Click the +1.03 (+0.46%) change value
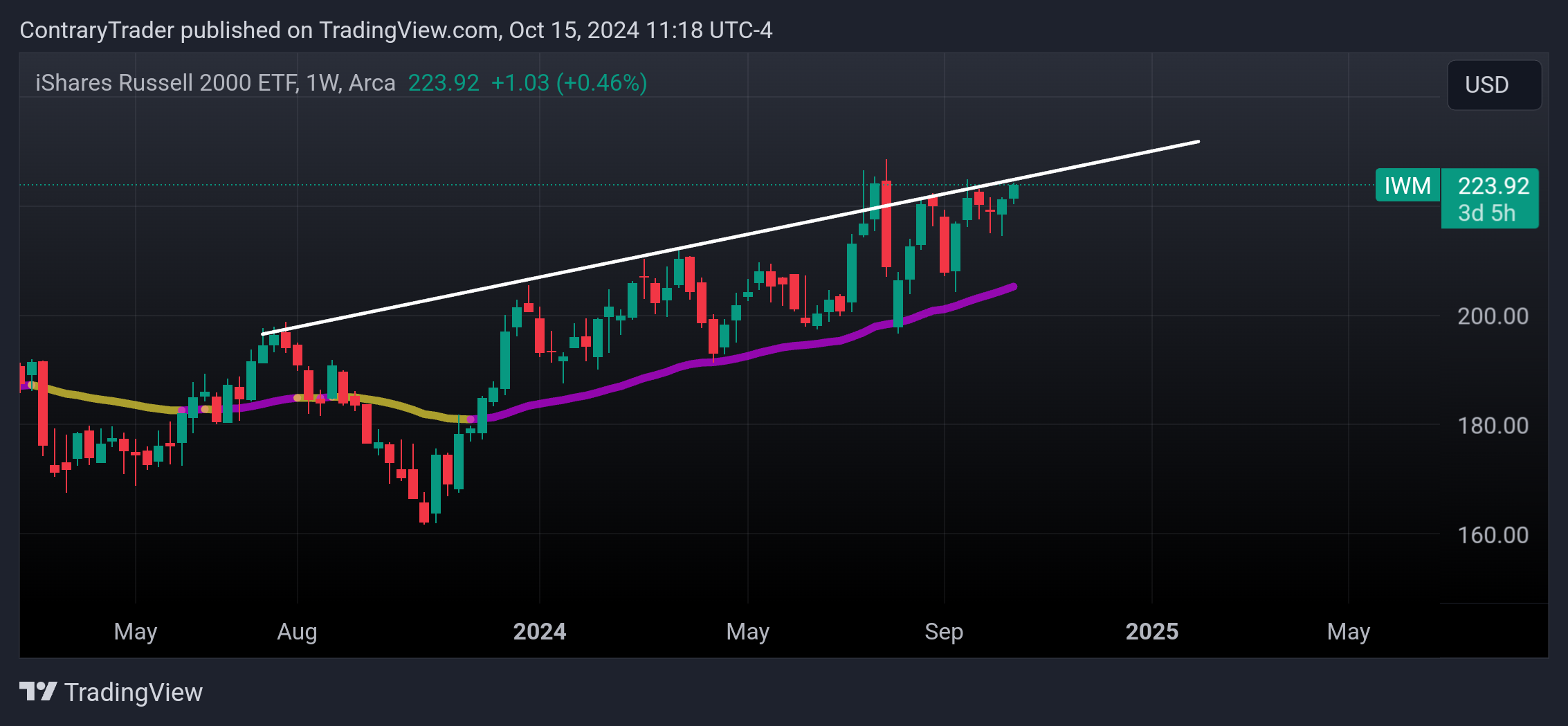Screen dimensions: 1568x726 coord(569,83)
